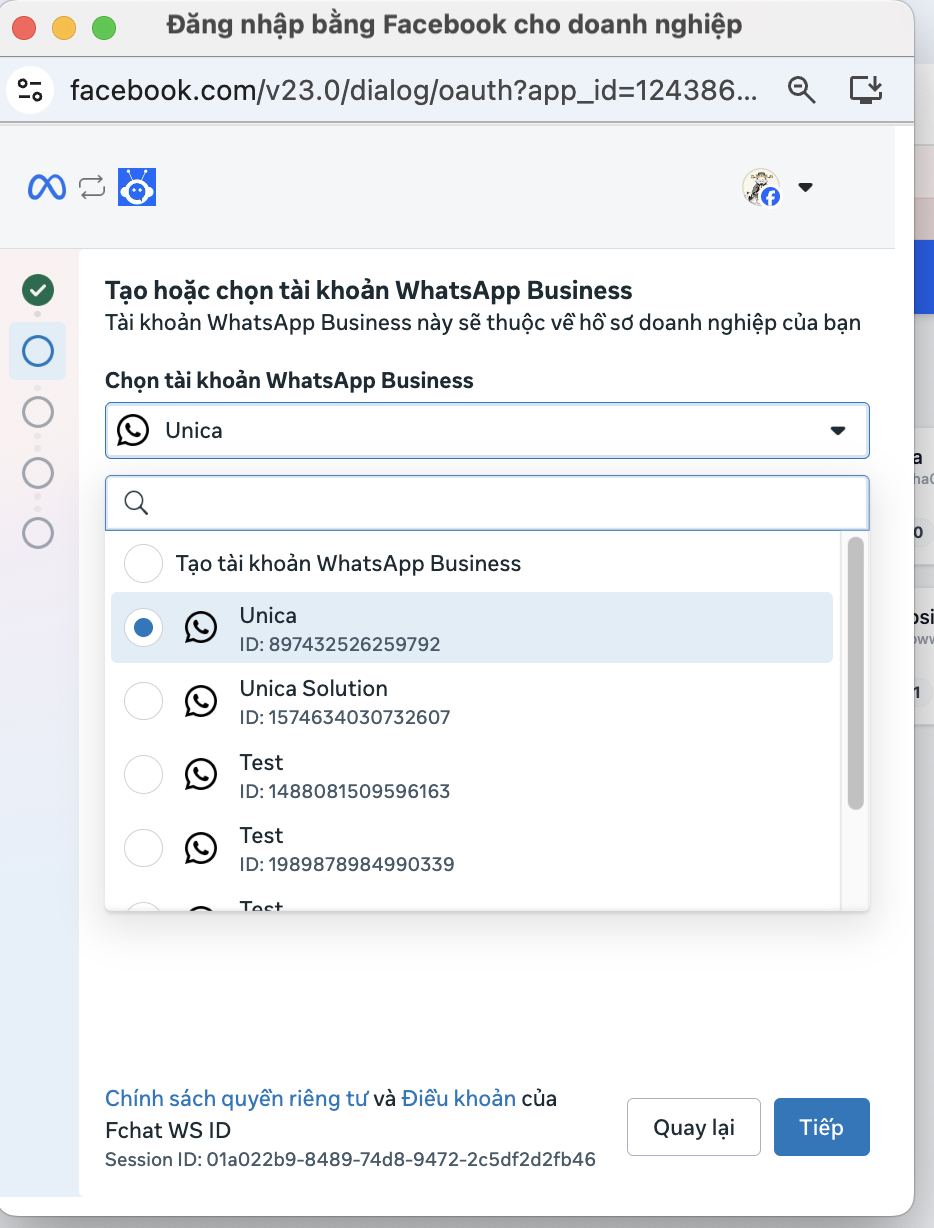Click the magnifier icon in search field
The height and width of the screenshot is (1228, 934).
point(136,502)
